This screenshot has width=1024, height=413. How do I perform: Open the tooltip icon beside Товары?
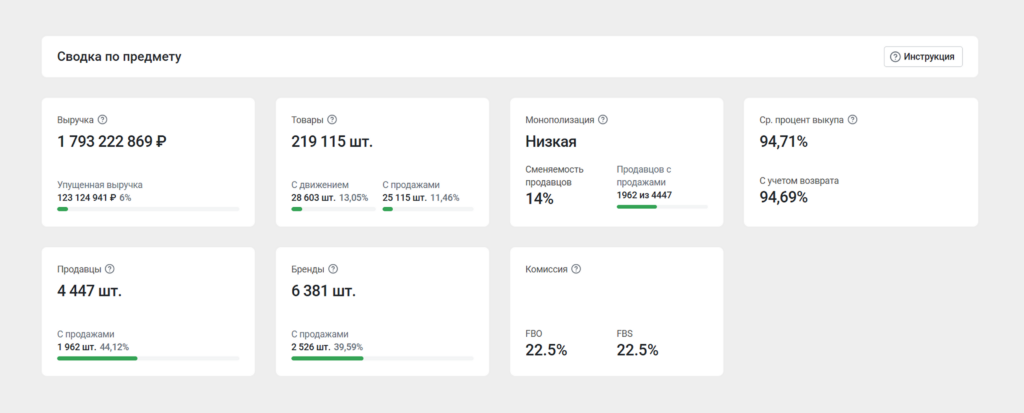click(x=332, y=119)
